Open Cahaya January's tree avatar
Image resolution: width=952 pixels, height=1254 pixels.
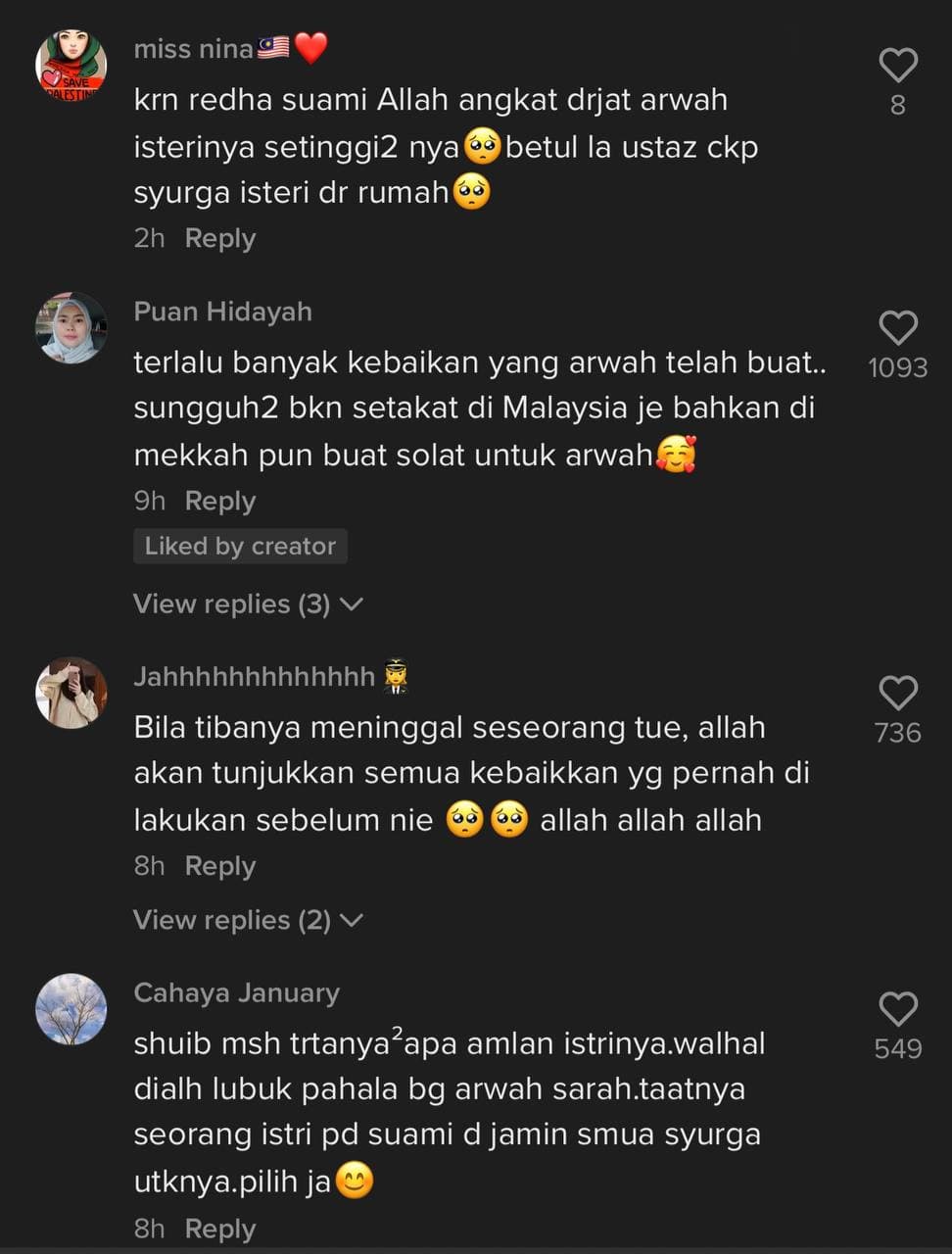(71, 1009)
